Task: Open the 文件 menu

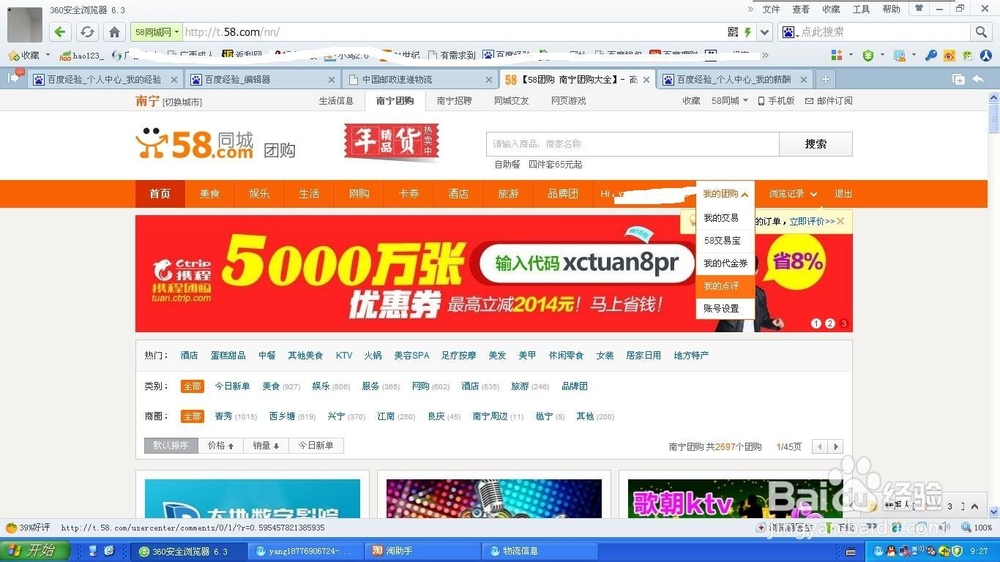Action: coord(771,9)
